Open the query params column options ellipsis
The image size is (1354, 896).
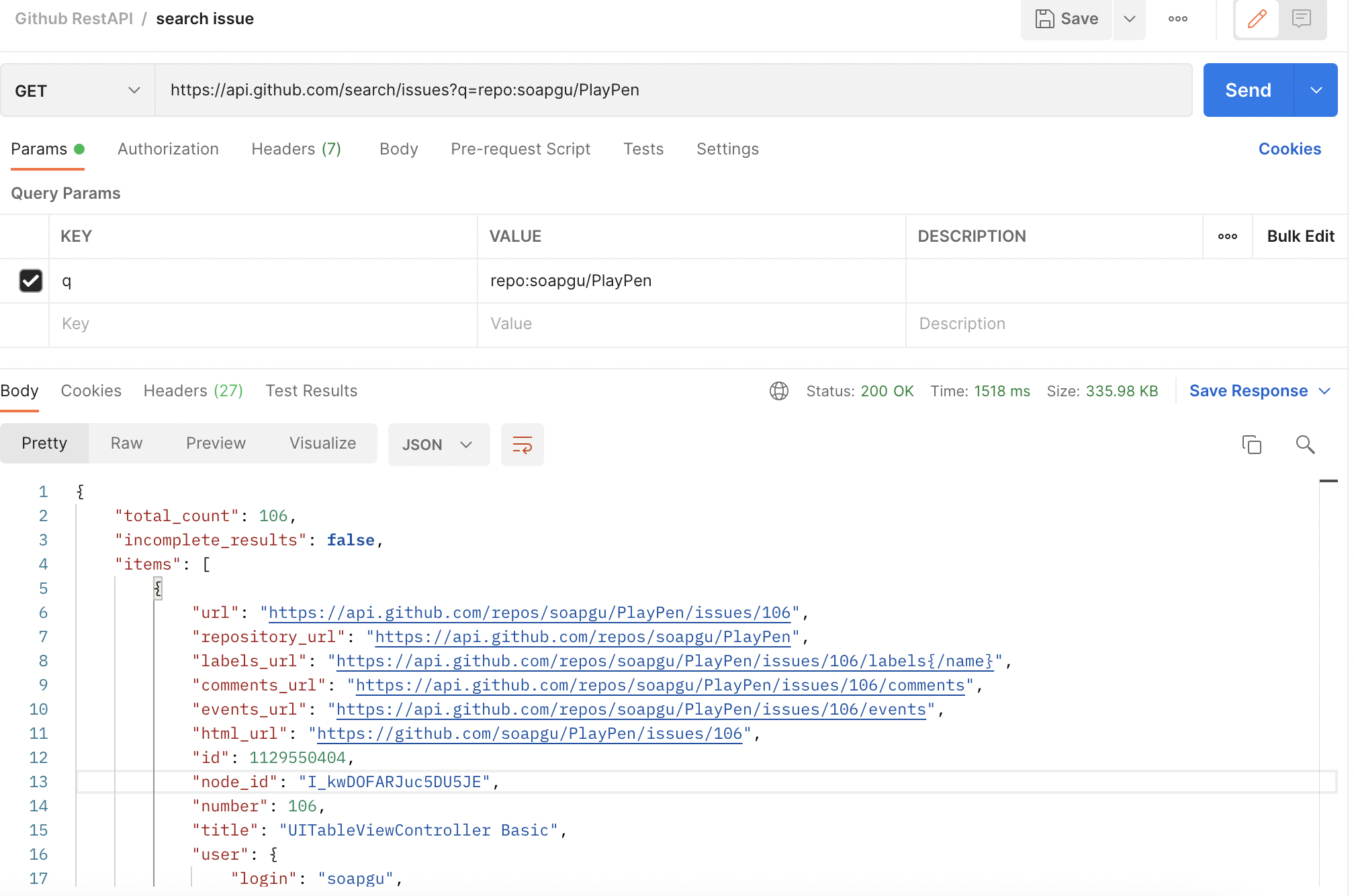(x=1228, y=236)
